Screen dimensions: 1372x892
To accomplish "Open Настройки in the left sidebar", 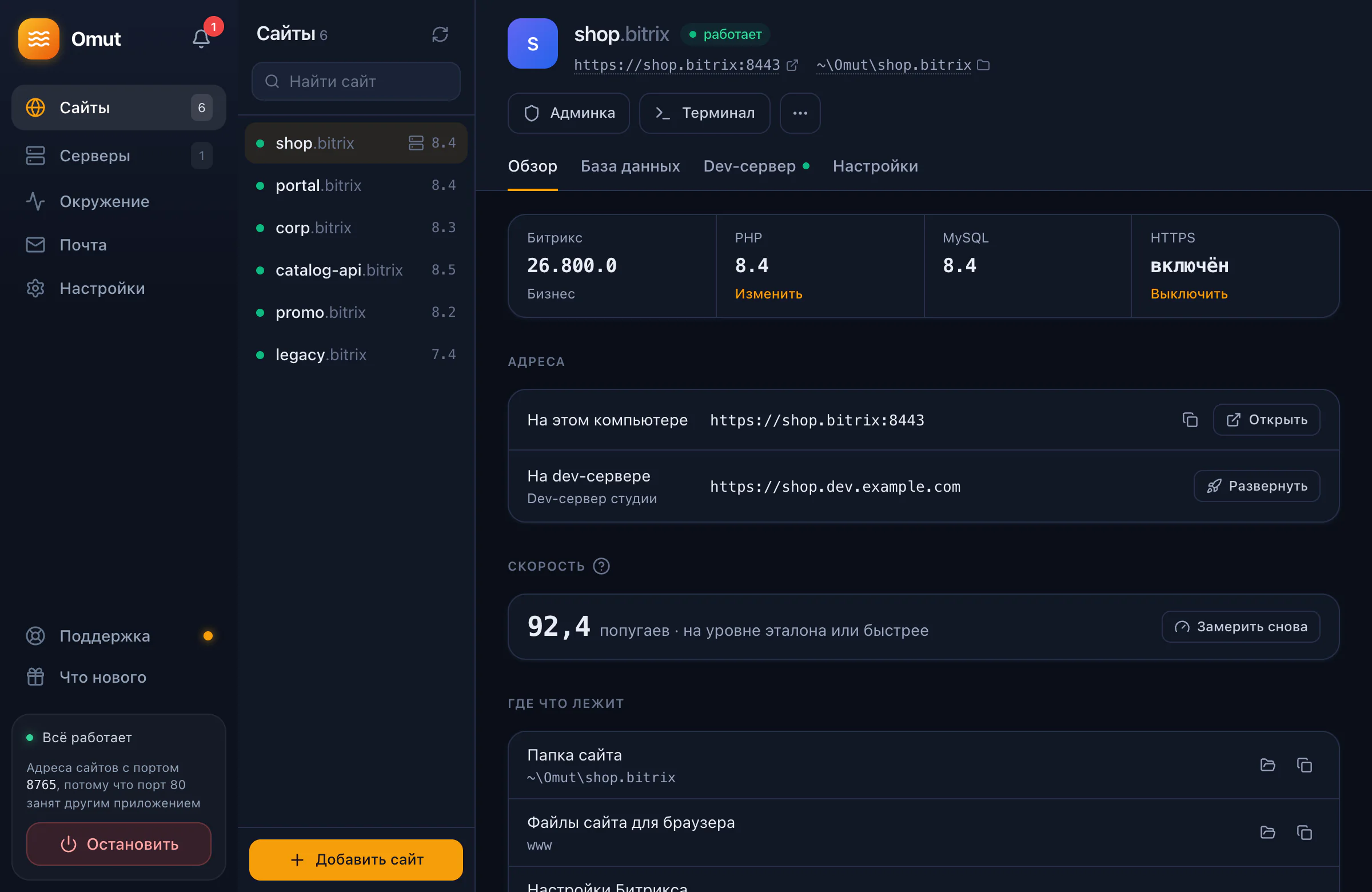I will coord(119,288).
